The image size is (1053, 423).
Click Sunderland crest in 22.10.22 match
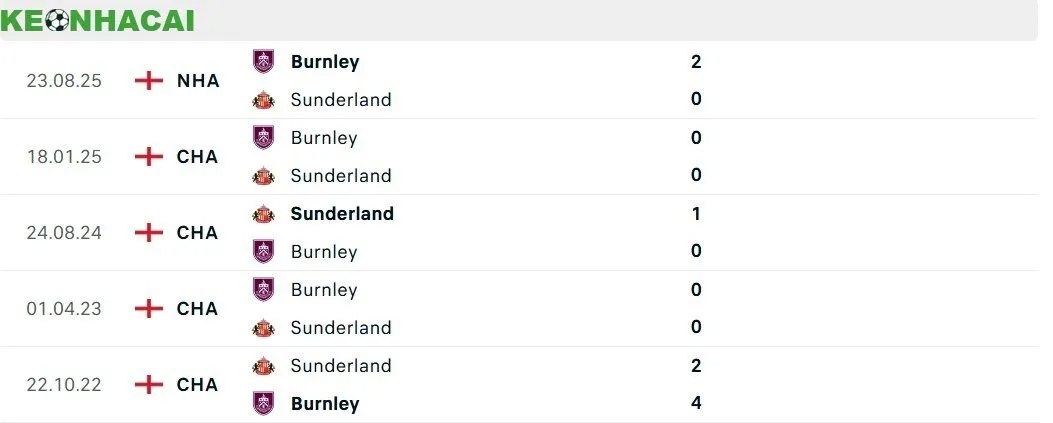tap(263, 365)
